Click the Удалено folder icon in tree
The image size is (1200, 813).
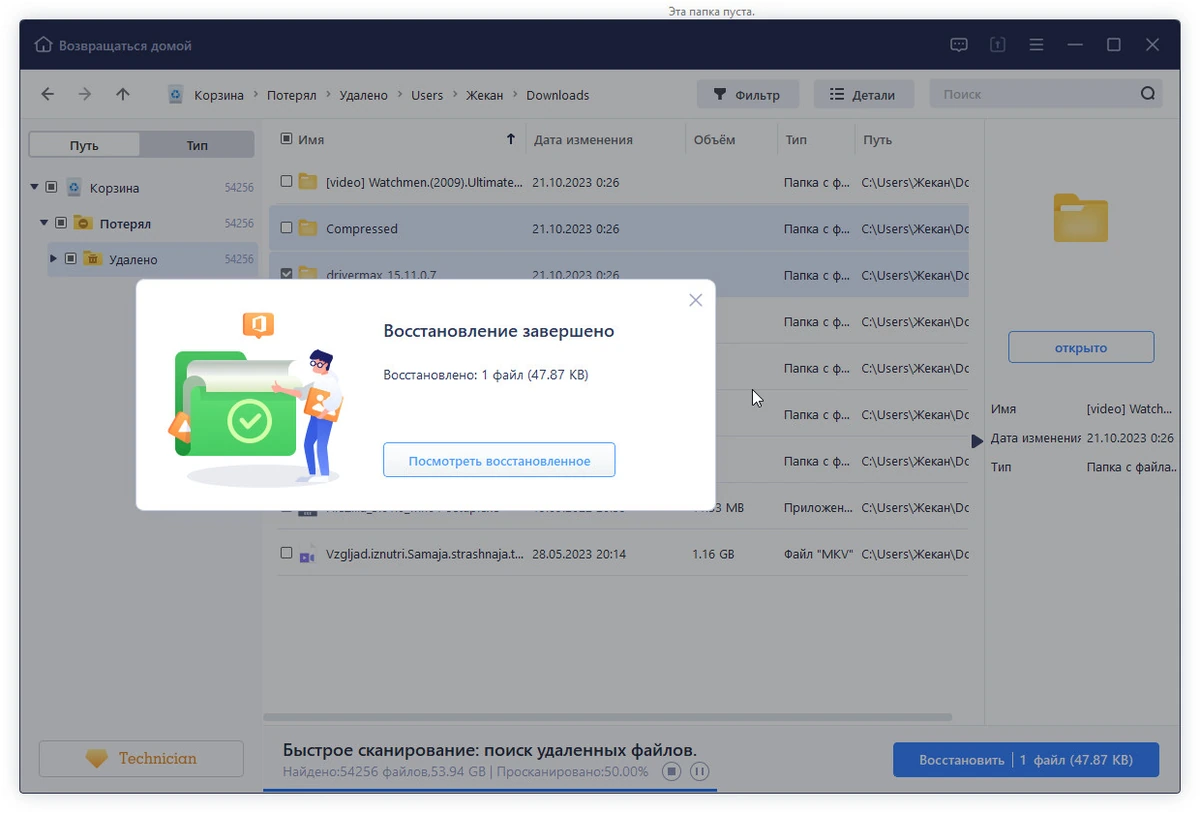point(92,259)
